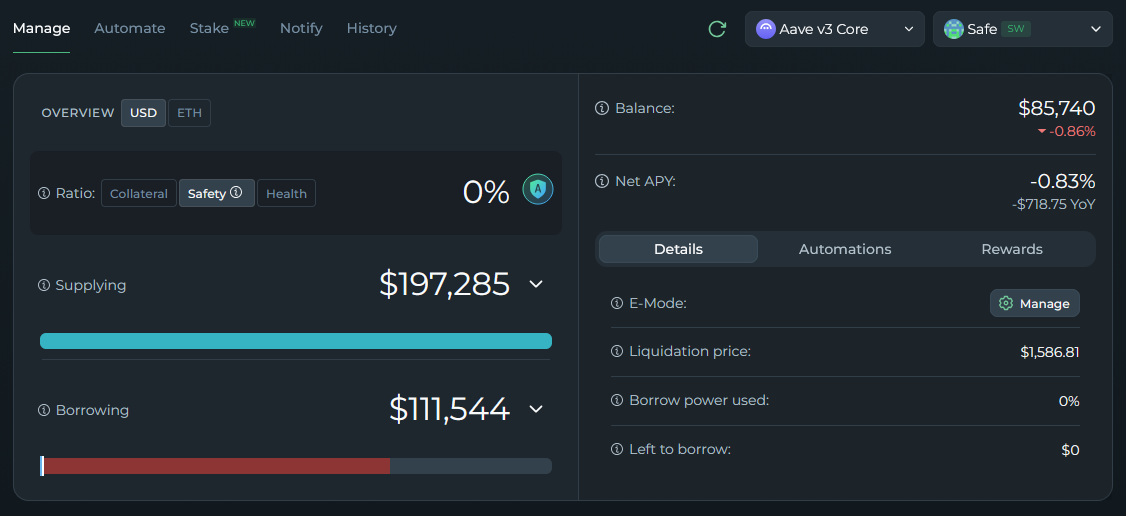
Task: Click the info icon next to Left to borrow
Action: click(x=617, y=449)
